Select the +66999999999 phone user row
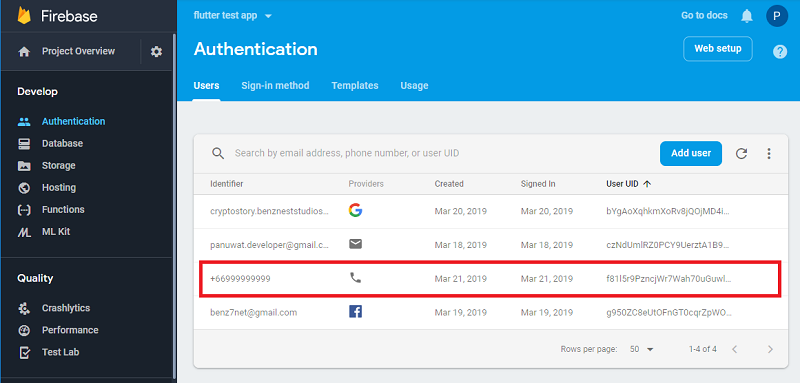This screenshot has height=383, width=800. coord(490,279)
